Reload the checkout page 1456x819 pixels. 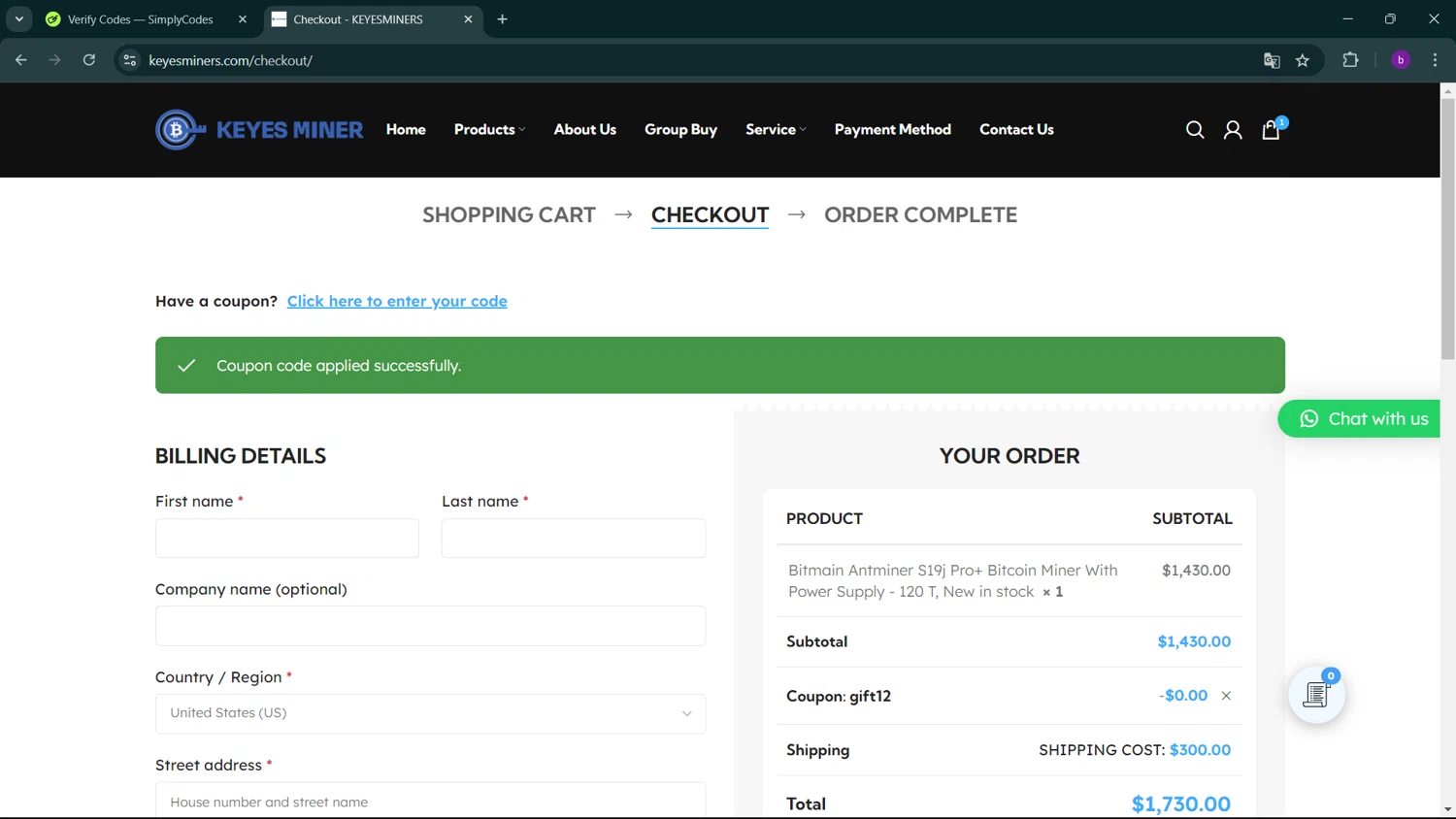point(89,60)
